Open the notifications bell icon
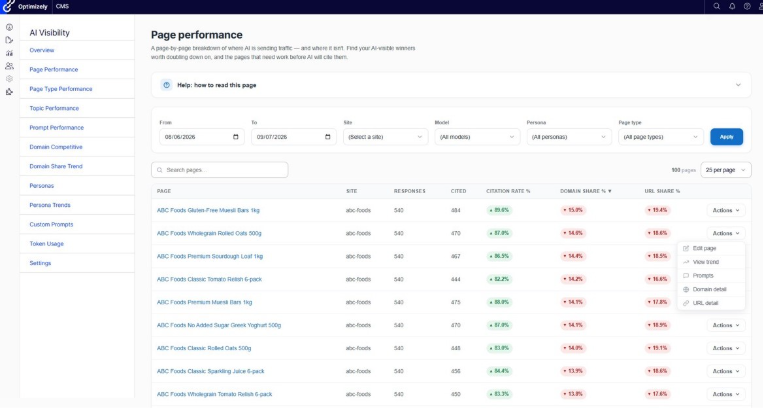 coord(732,6)
